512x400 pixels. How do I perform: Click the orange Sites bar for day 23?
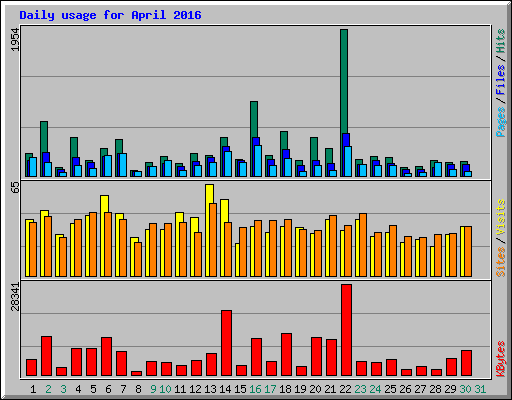pos(363,245)
